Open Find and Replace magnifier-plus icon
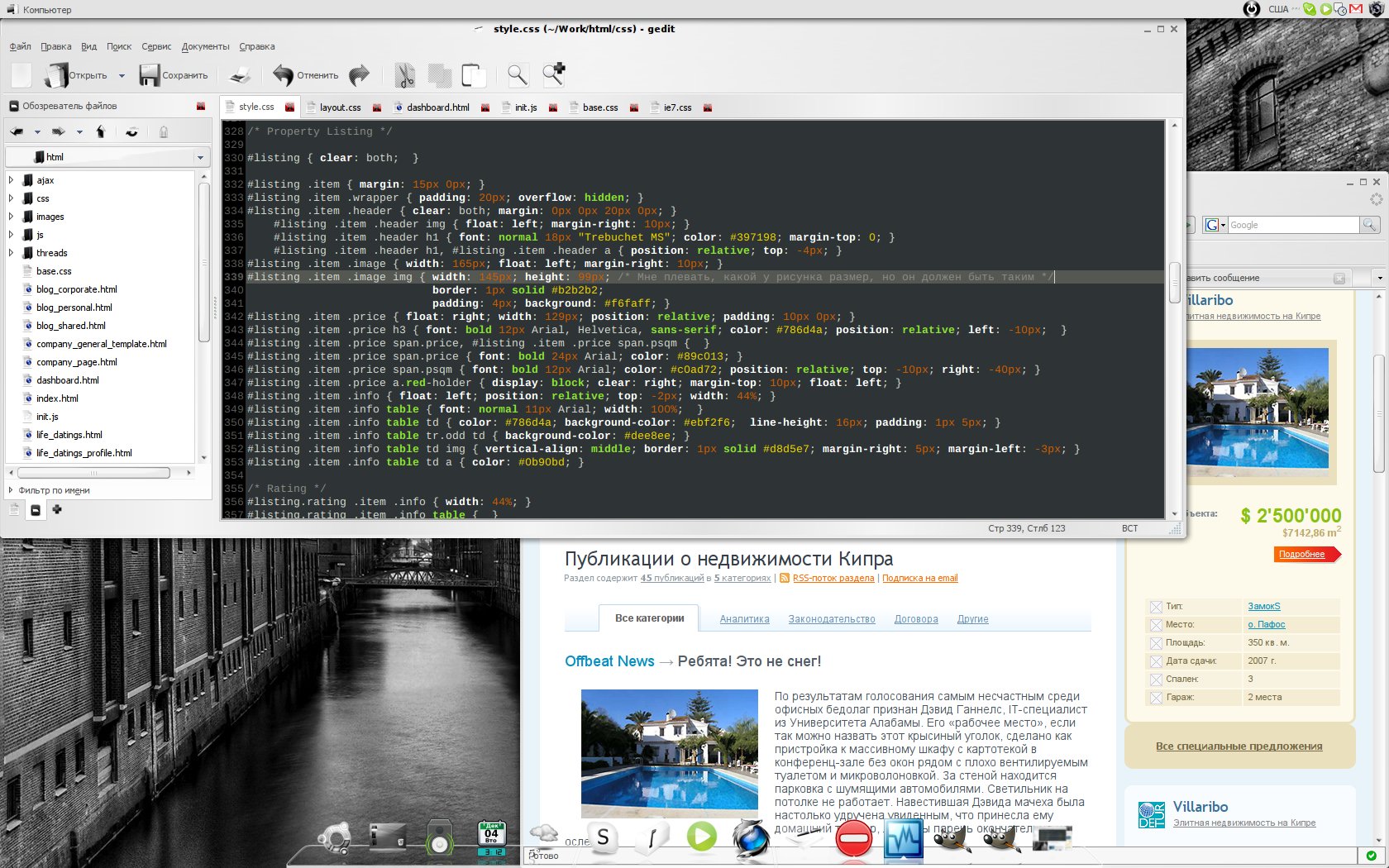This screenshot has height=868, width=1389. point(553,74)
